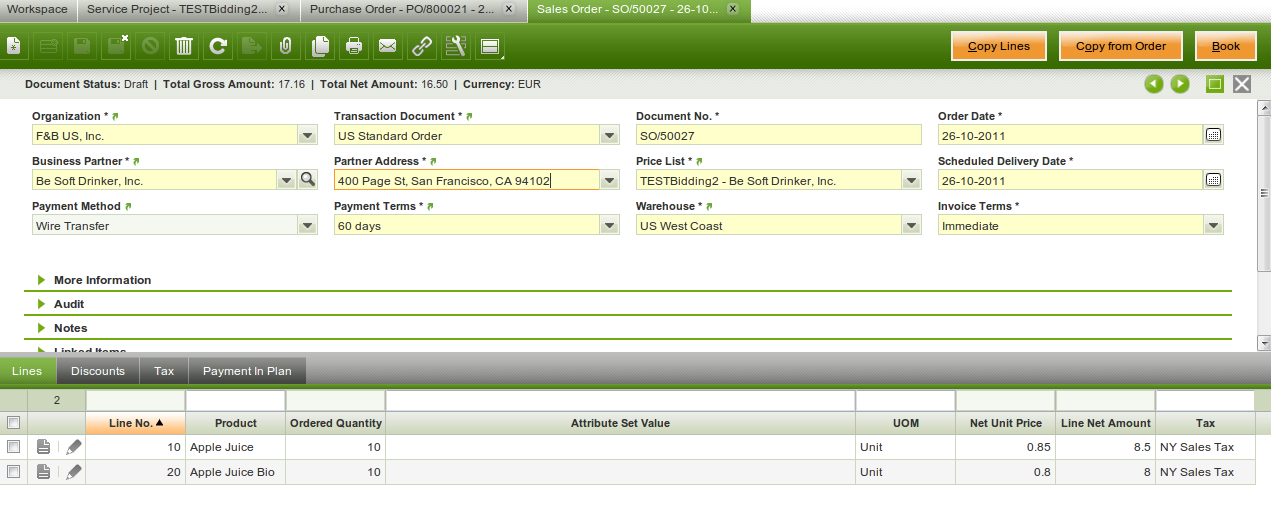The image size is (1271, 506).
Task: Close the Service Project tab
Action: [x=282, y=9]
